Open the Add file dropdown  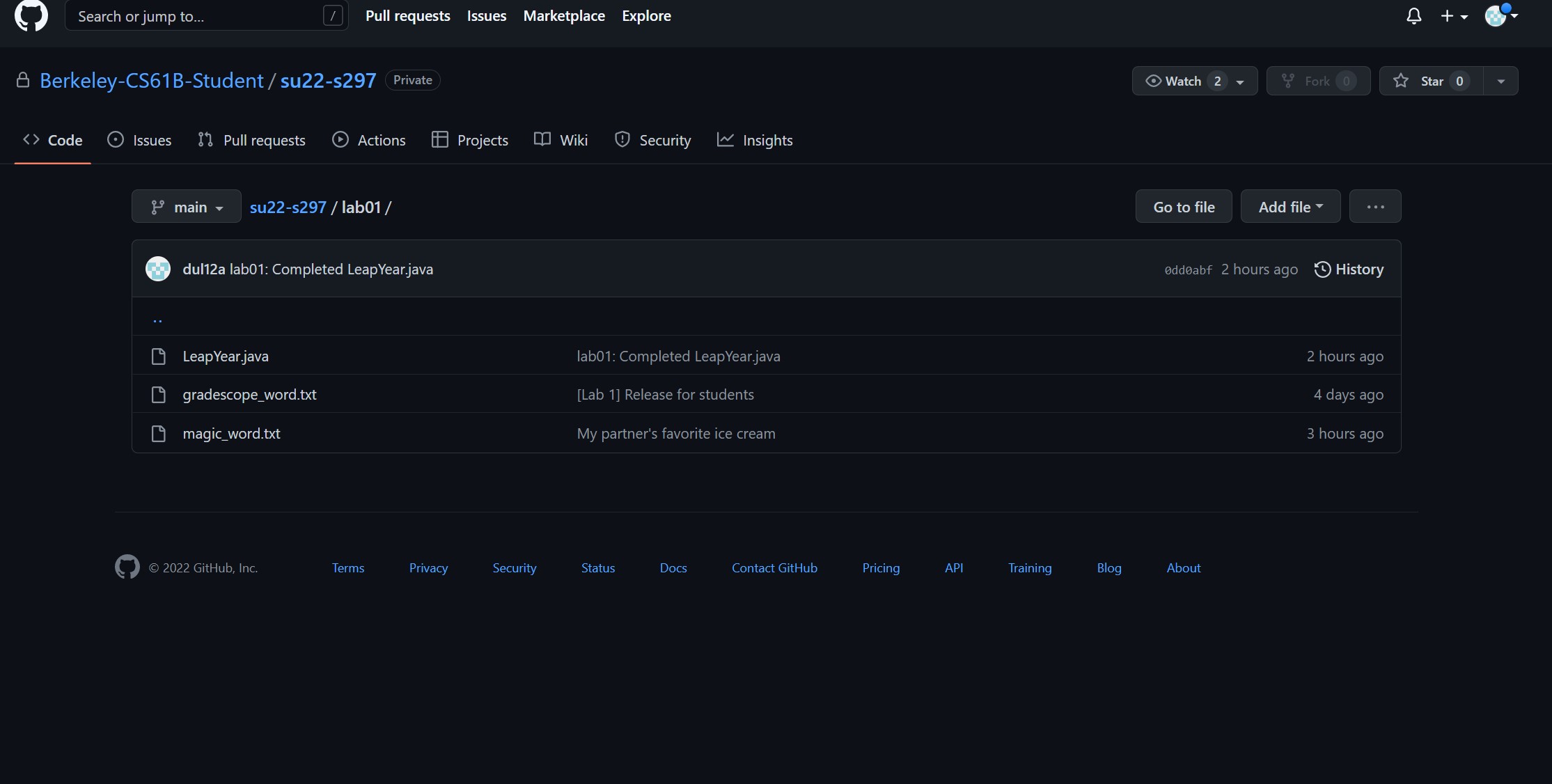pyautogui.click(x=1290, y=207)
